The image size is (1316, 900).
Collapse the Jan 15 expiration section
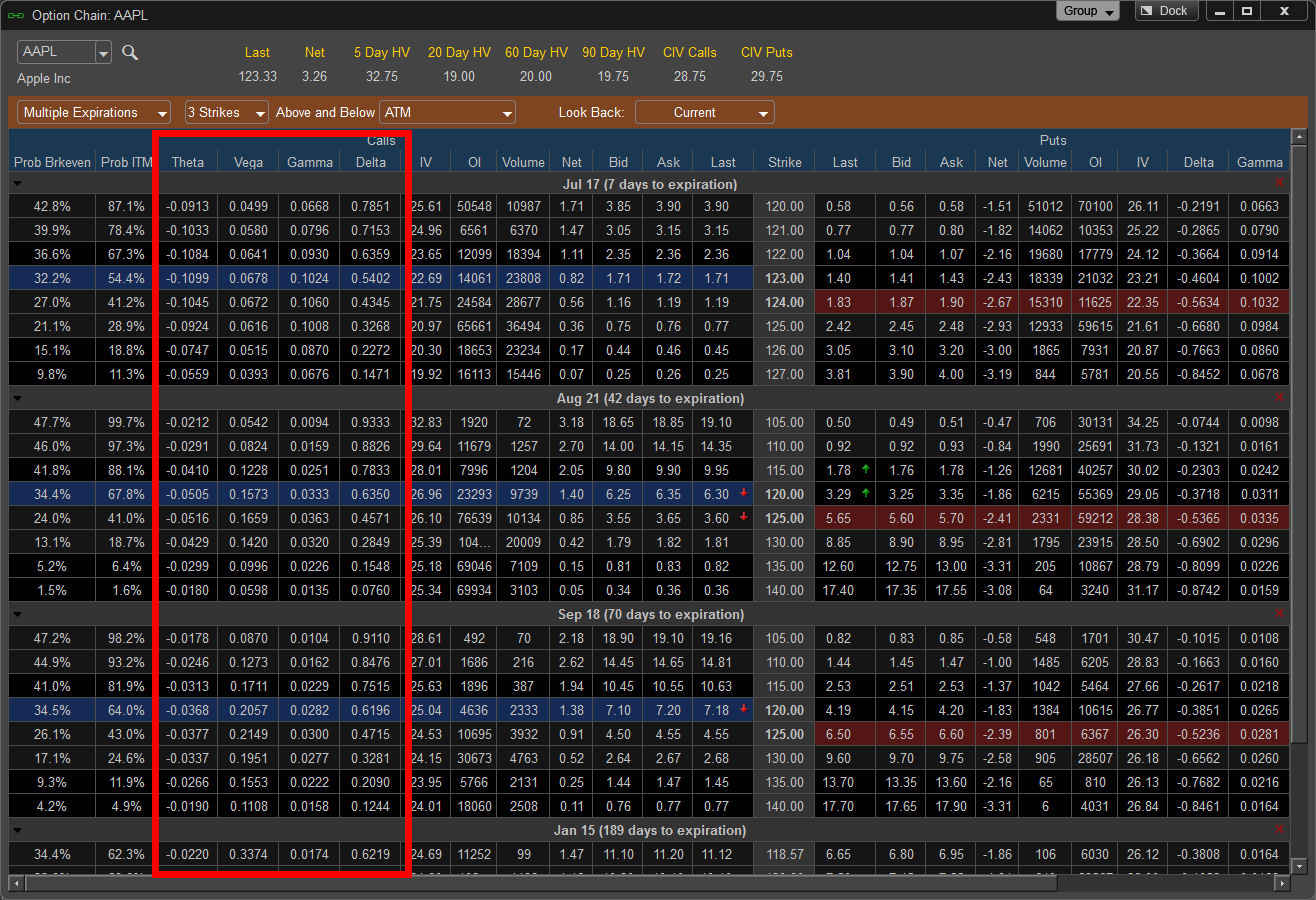(x=16, y=830)
